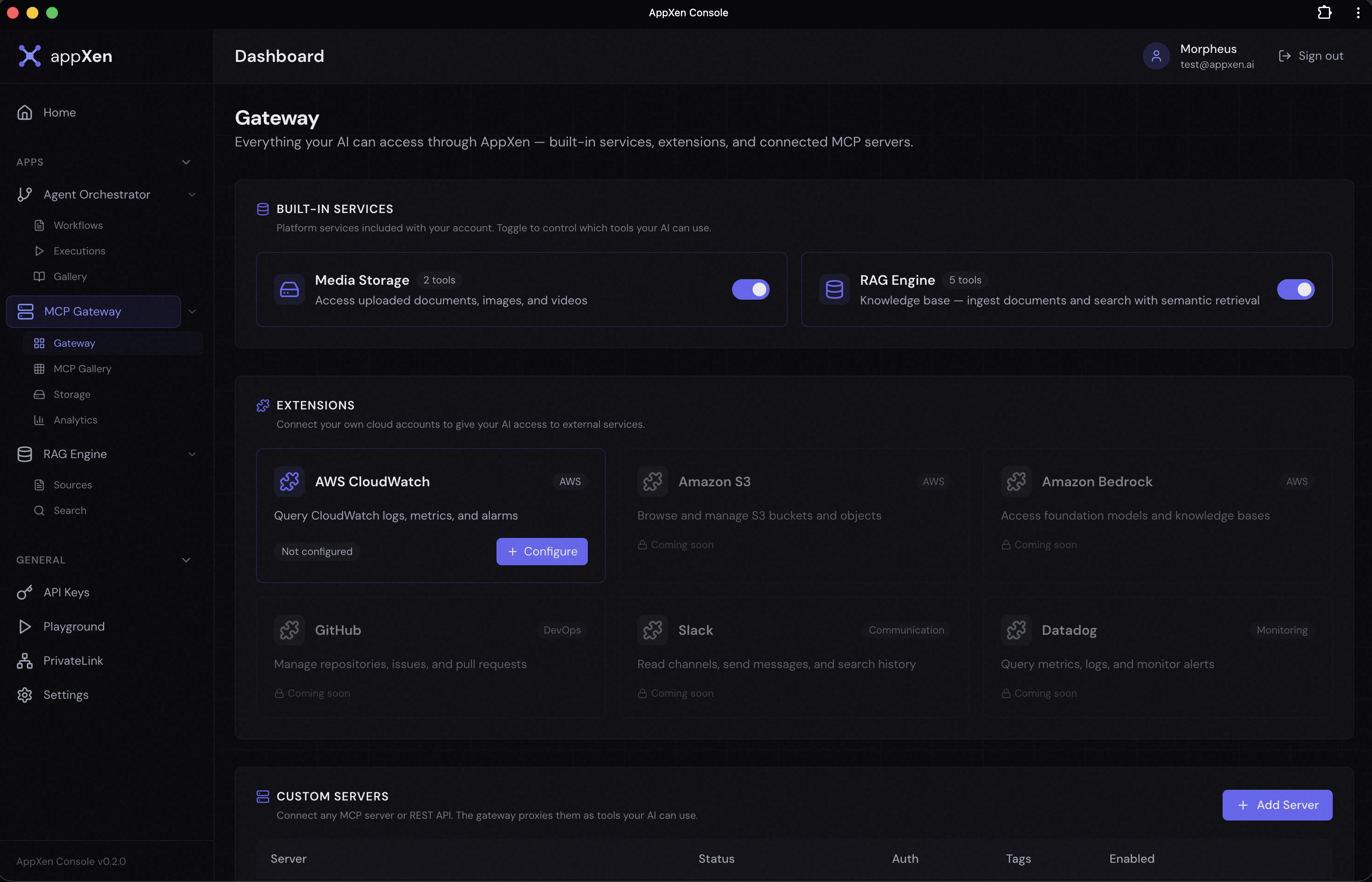This screenshot has width=1372, height=882.
Task: Collapse the APPS section
Action: click(186, 161)
